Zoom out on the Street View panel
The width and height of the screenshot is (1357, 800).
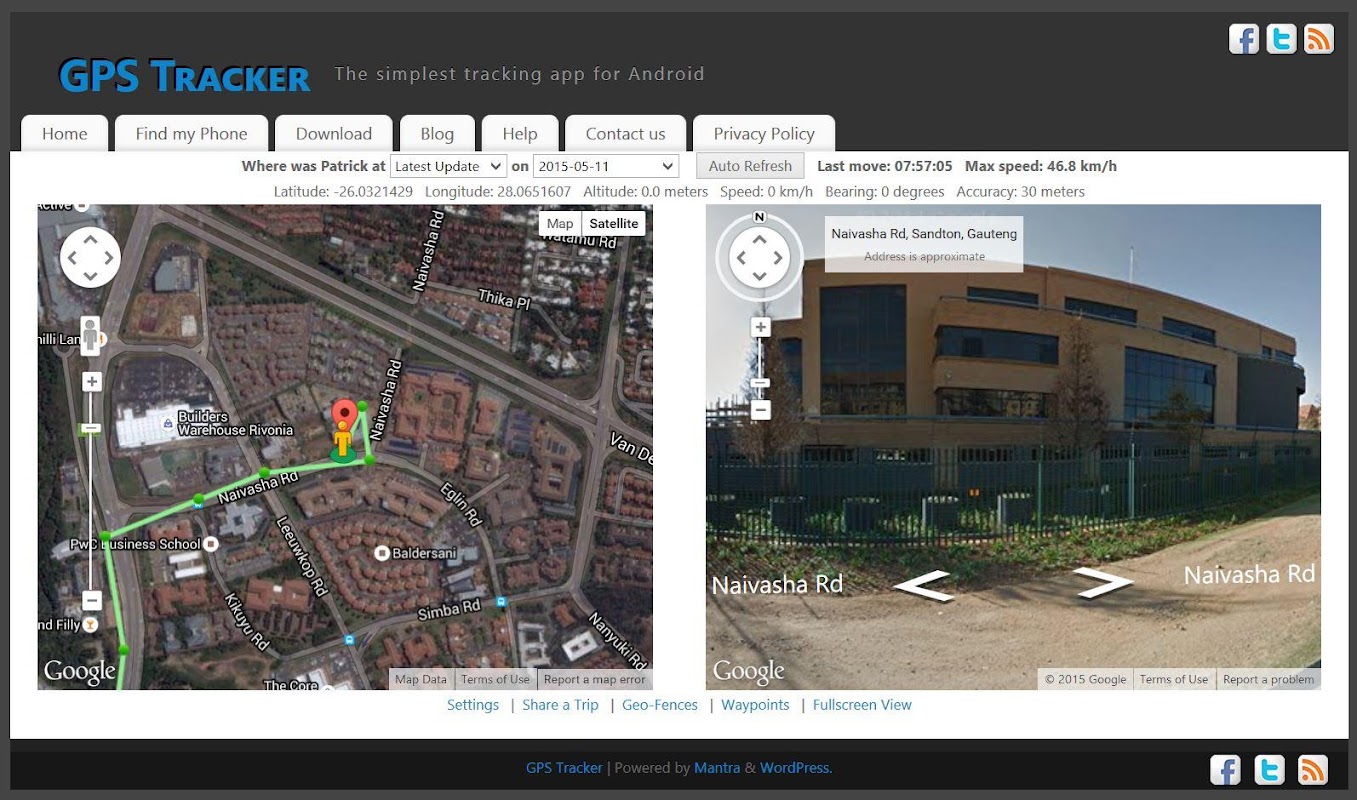(x=761, y=410)
